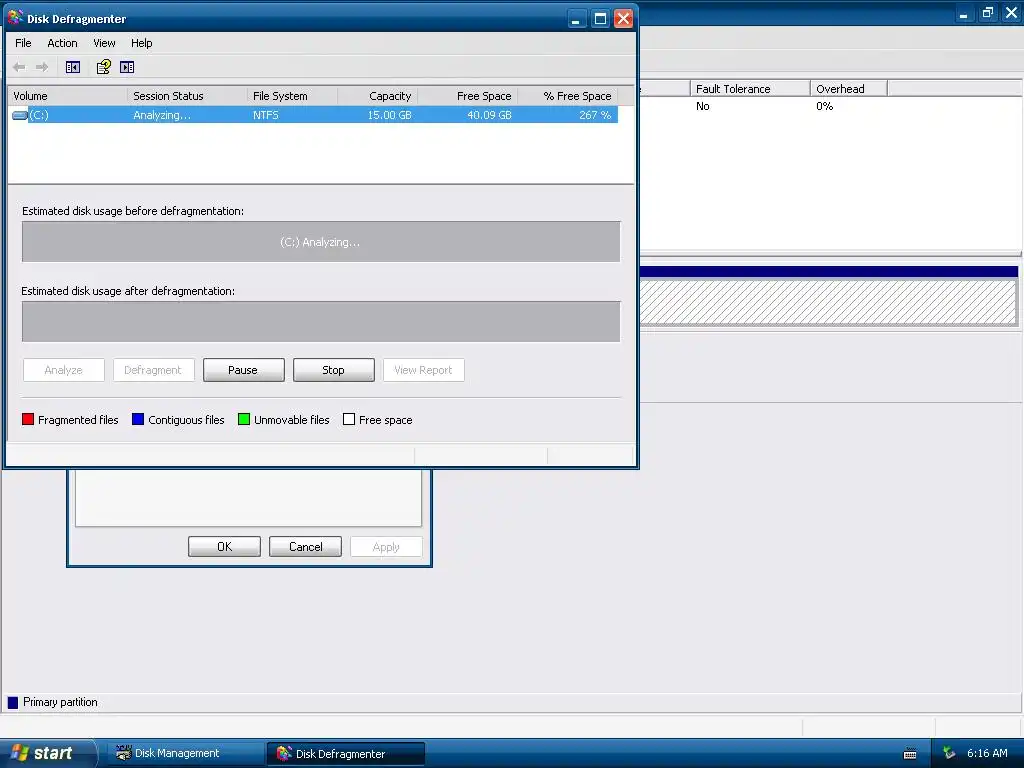1024x768 pixels.
Task: Click the NTFS file system cell
Action: click(x=266, y=115)
